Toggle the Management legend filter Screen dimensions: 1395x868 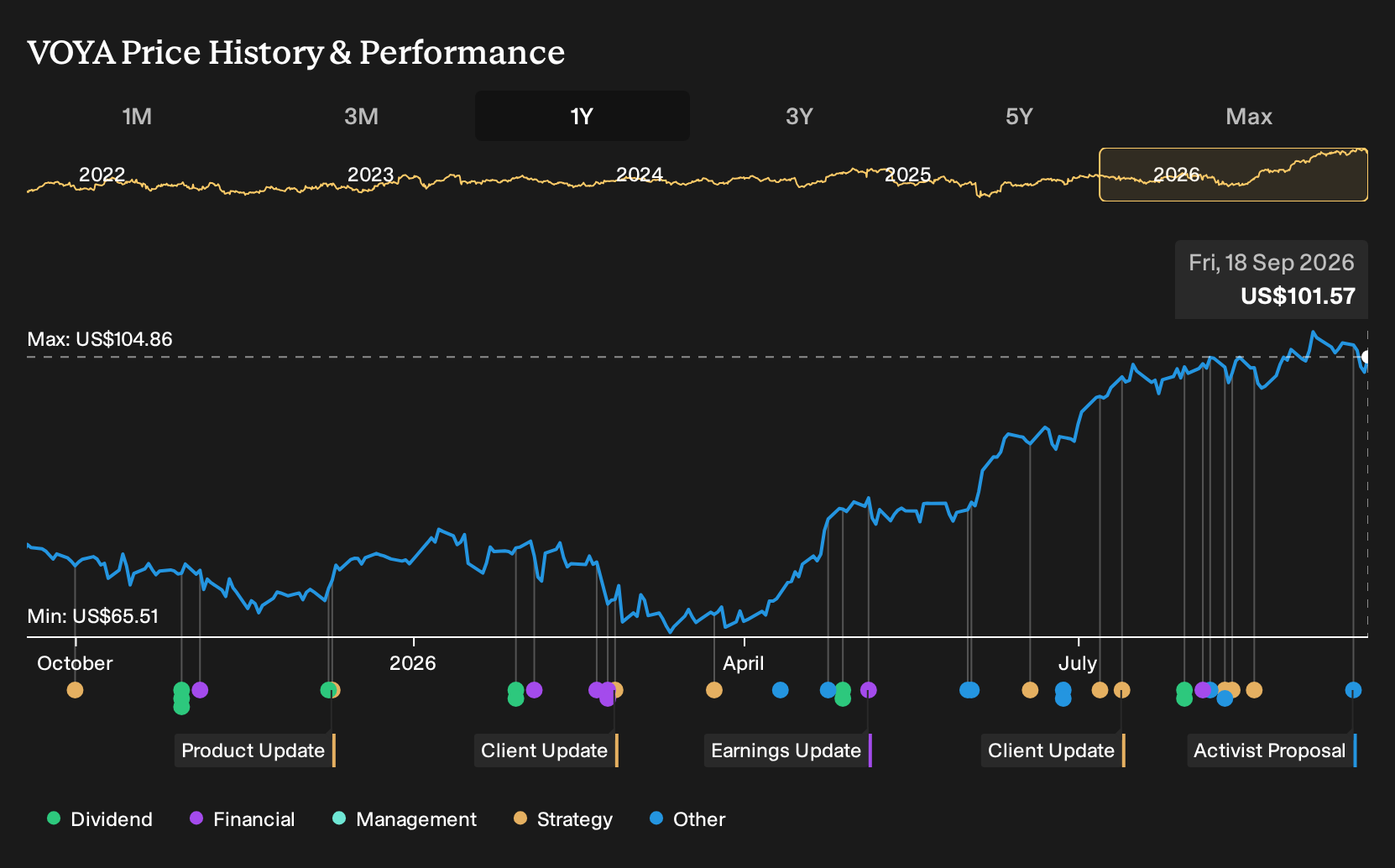405,818
